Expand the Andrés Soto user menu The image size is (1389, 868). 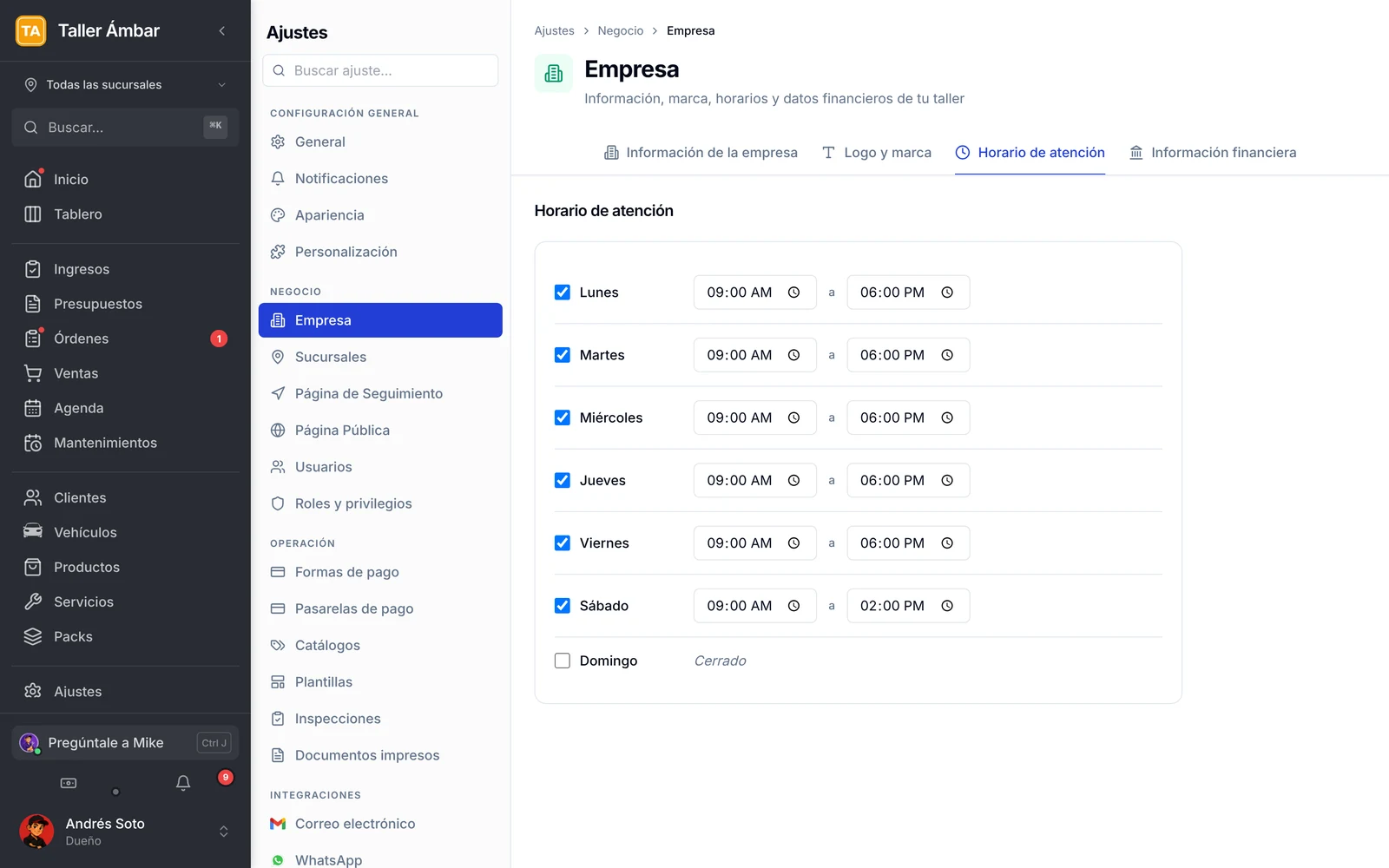point(126,832)
